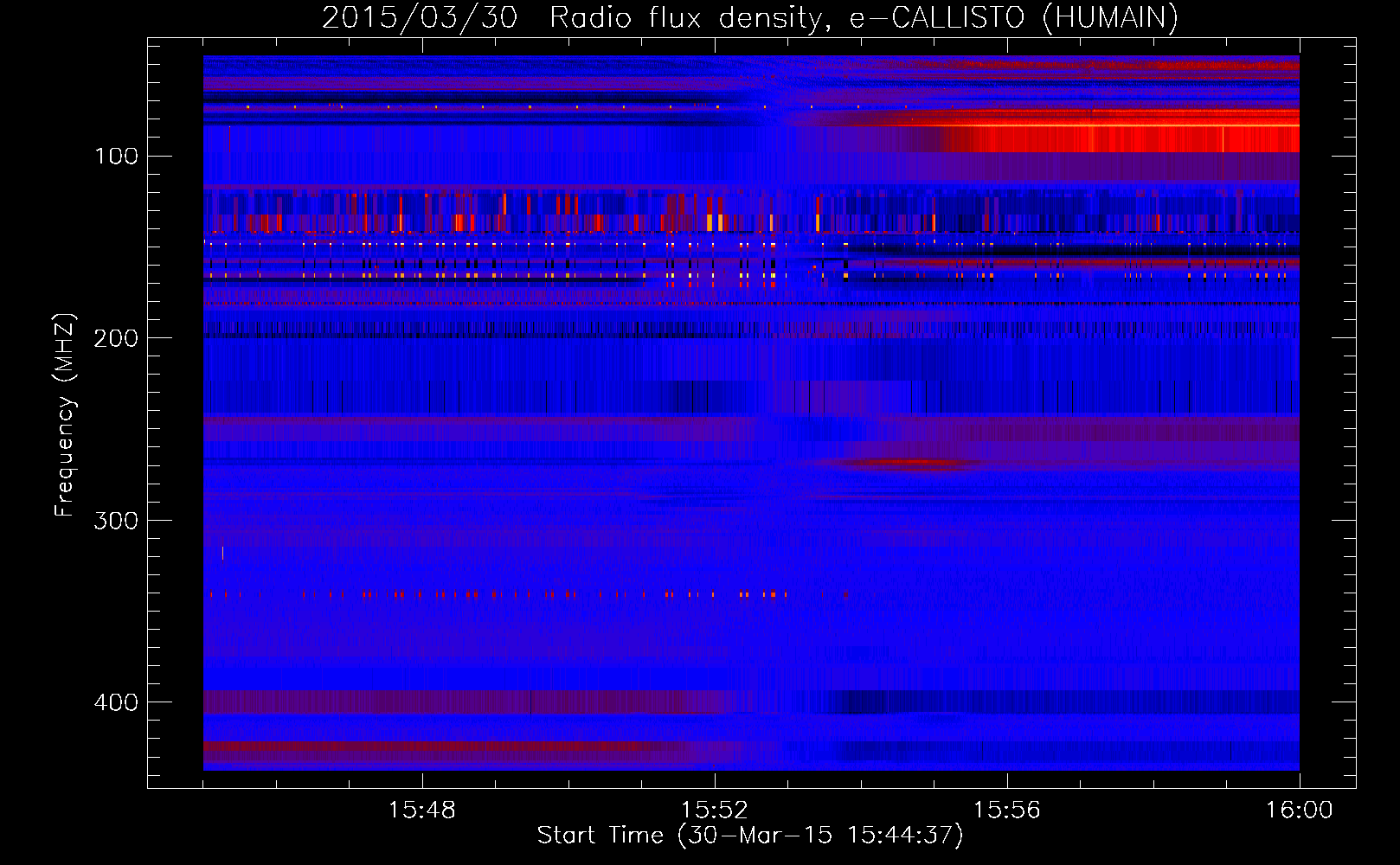
Task: Click the "200" frequency tick label
Action: (116, 338)
